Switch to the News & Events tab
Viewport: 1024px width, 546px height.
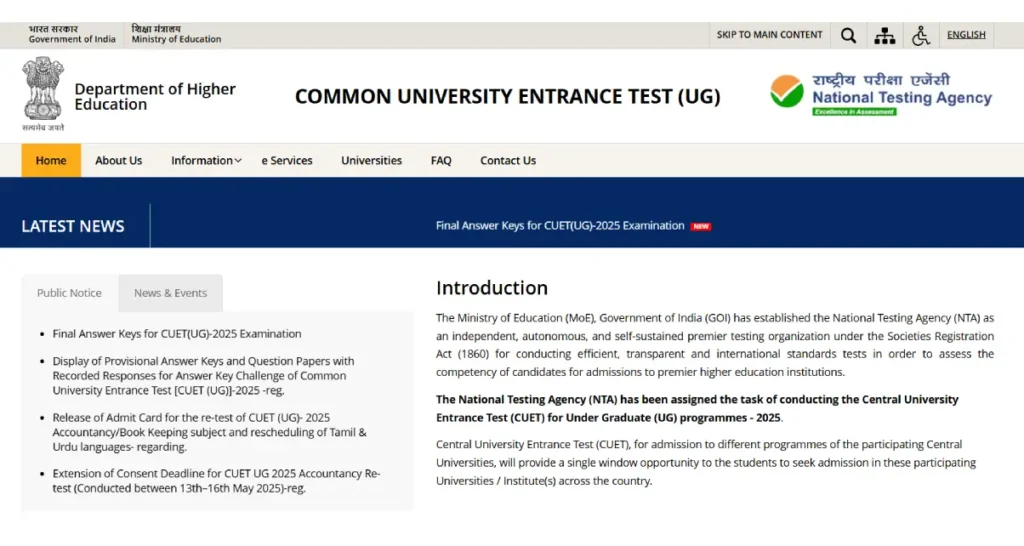170,293
